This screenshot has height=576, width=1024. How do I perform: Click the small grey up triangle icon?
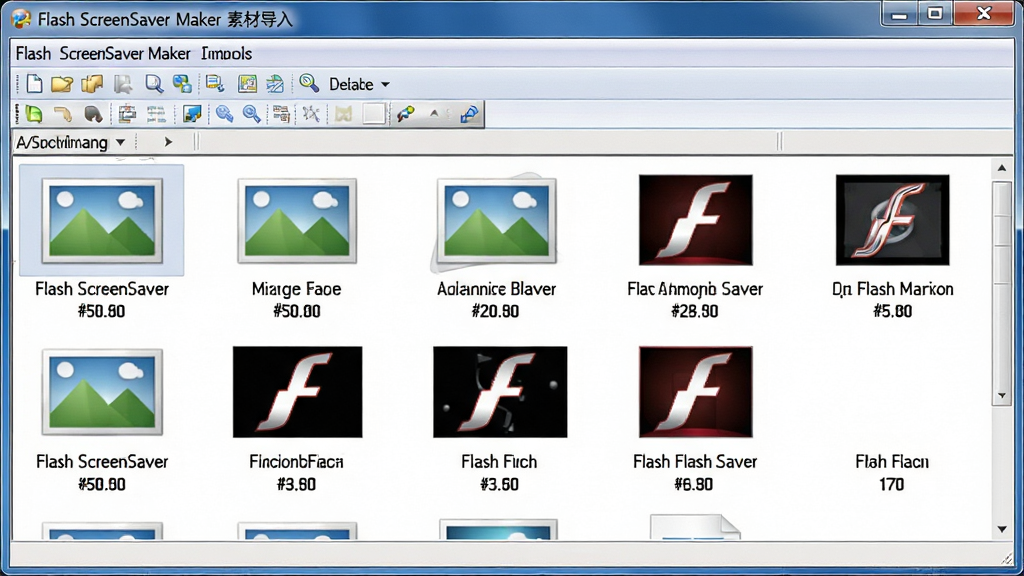click(434, 114)
